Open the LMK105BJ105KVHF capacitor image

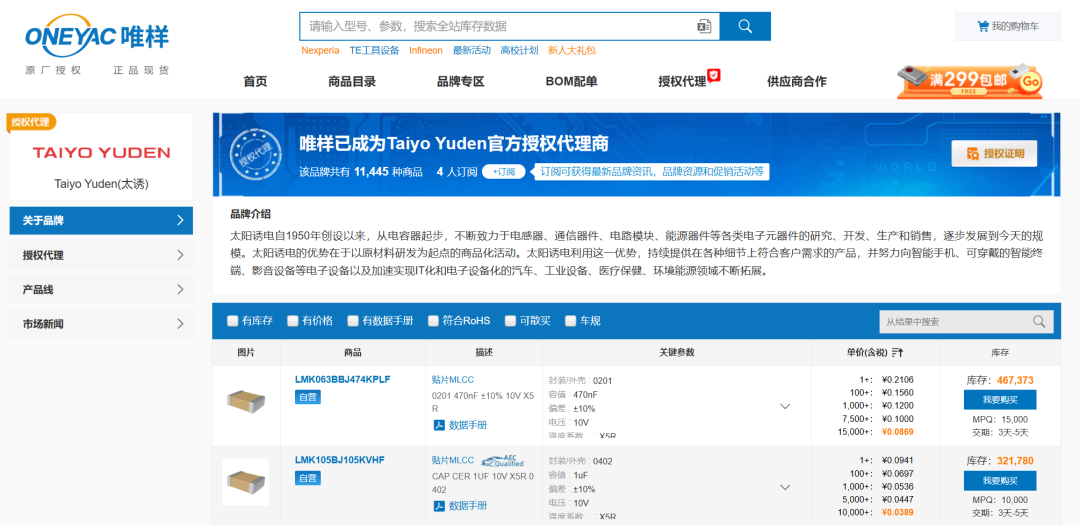coord(246,482)
